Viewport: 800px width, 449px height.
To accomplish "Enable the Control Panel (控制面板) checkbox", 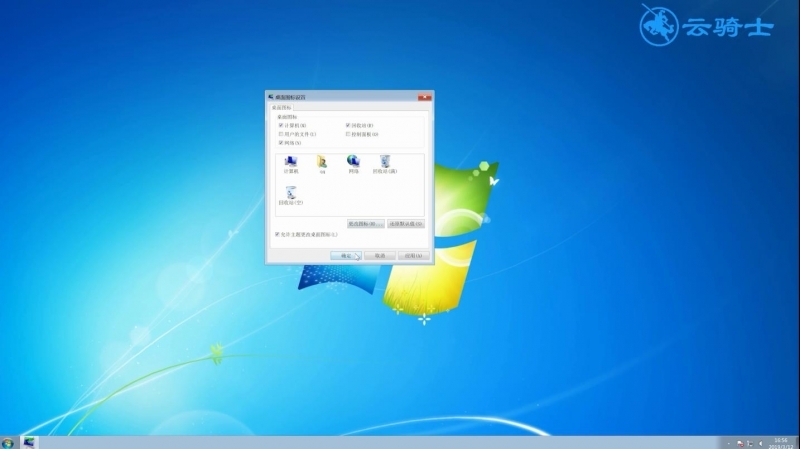I will pyautogui.click(x=348, y=134).
